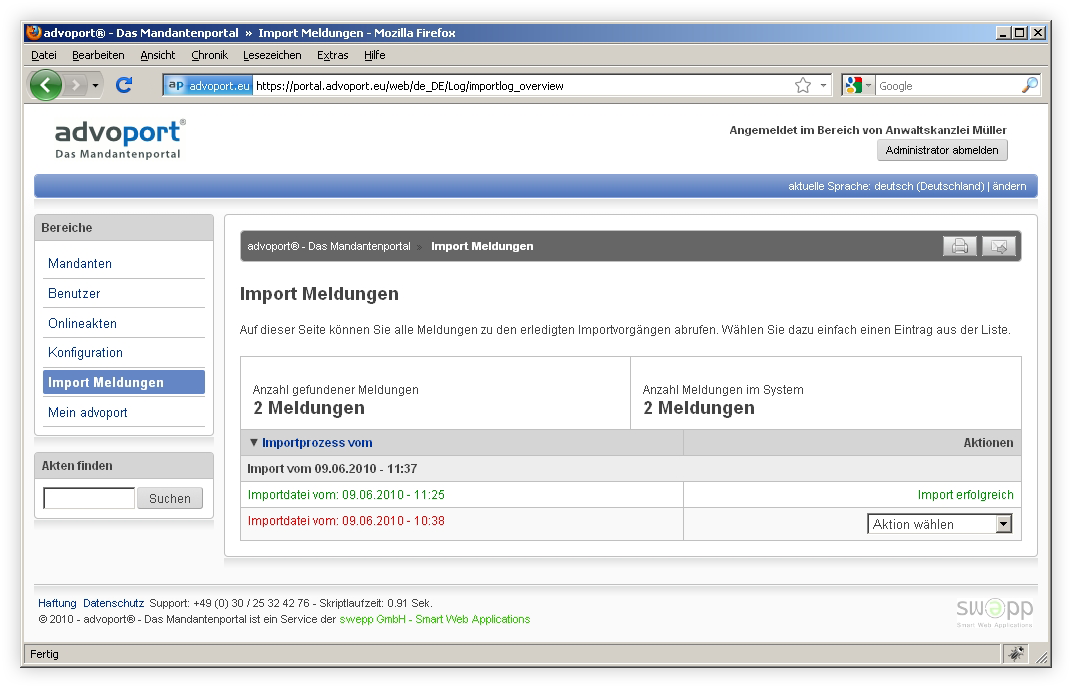Screen dimensions: 1072x688
Task: Click the ändern language link
Action: (1009, 186)
